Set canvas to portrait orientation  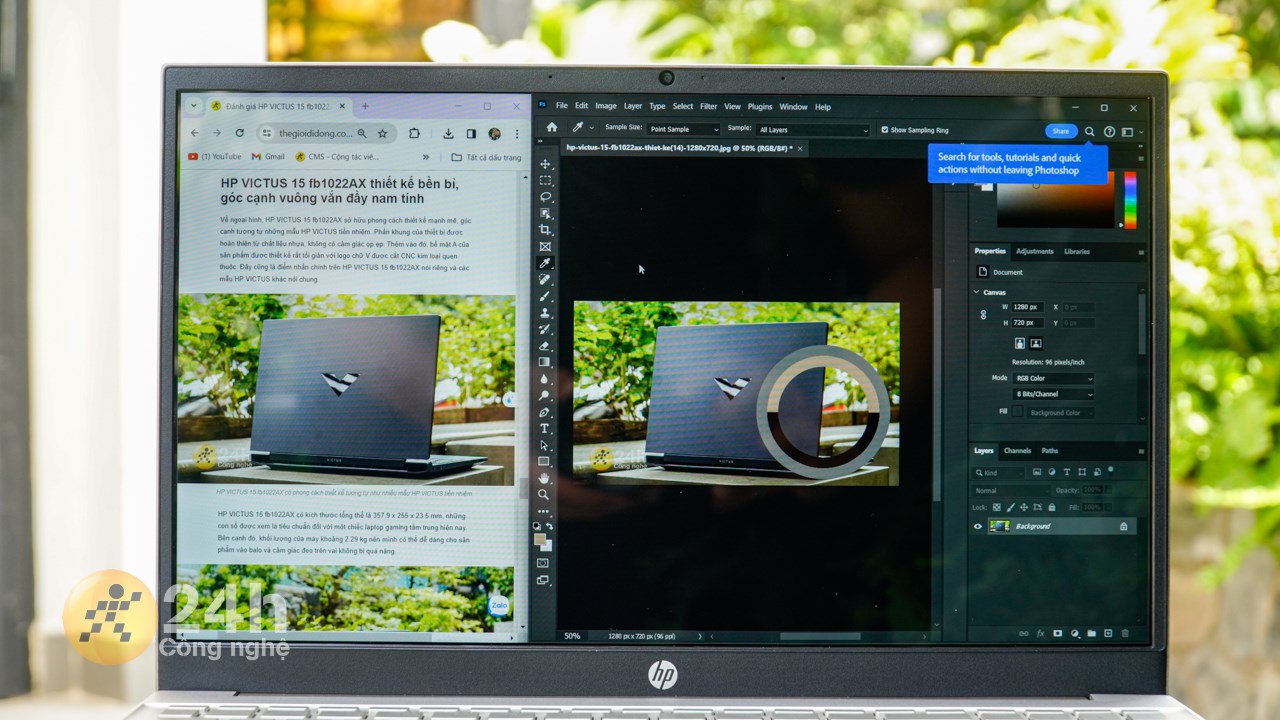click(x=1020, y=343)
